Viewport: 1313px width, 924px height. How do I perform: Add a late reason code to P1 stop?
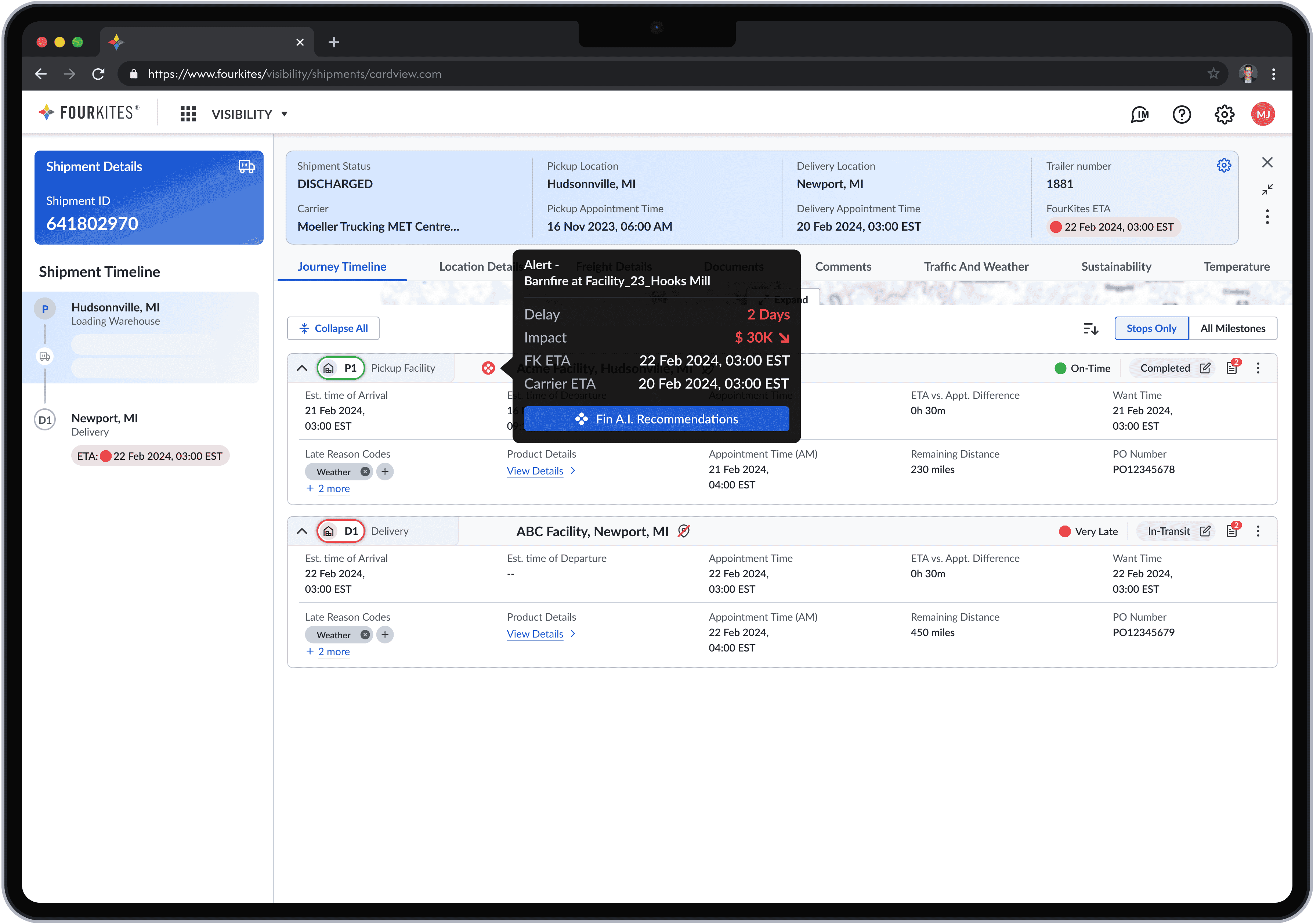(x=385, y=472)
